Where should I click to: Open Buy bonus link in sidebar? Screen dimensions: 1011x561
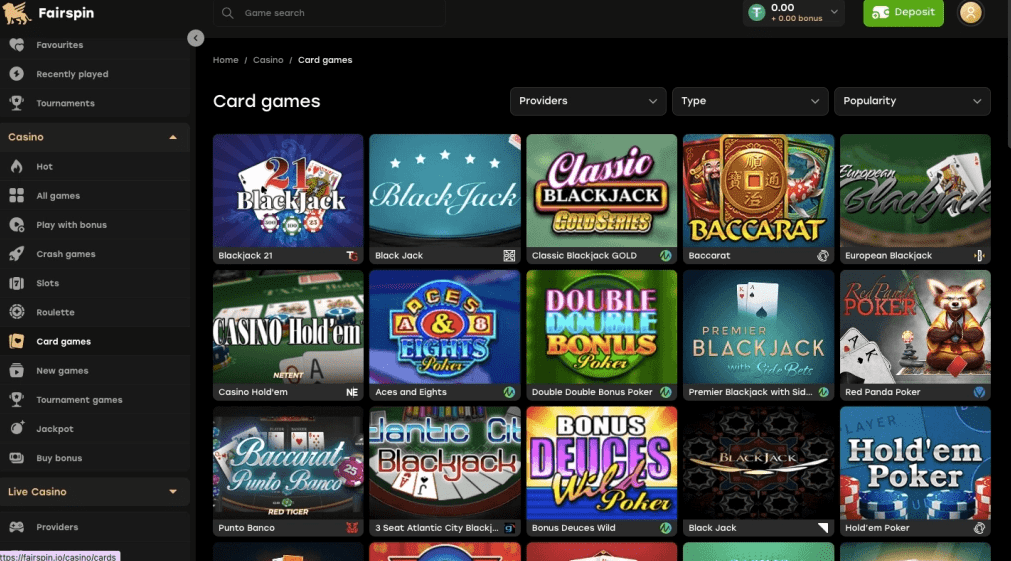coord(59,458)
